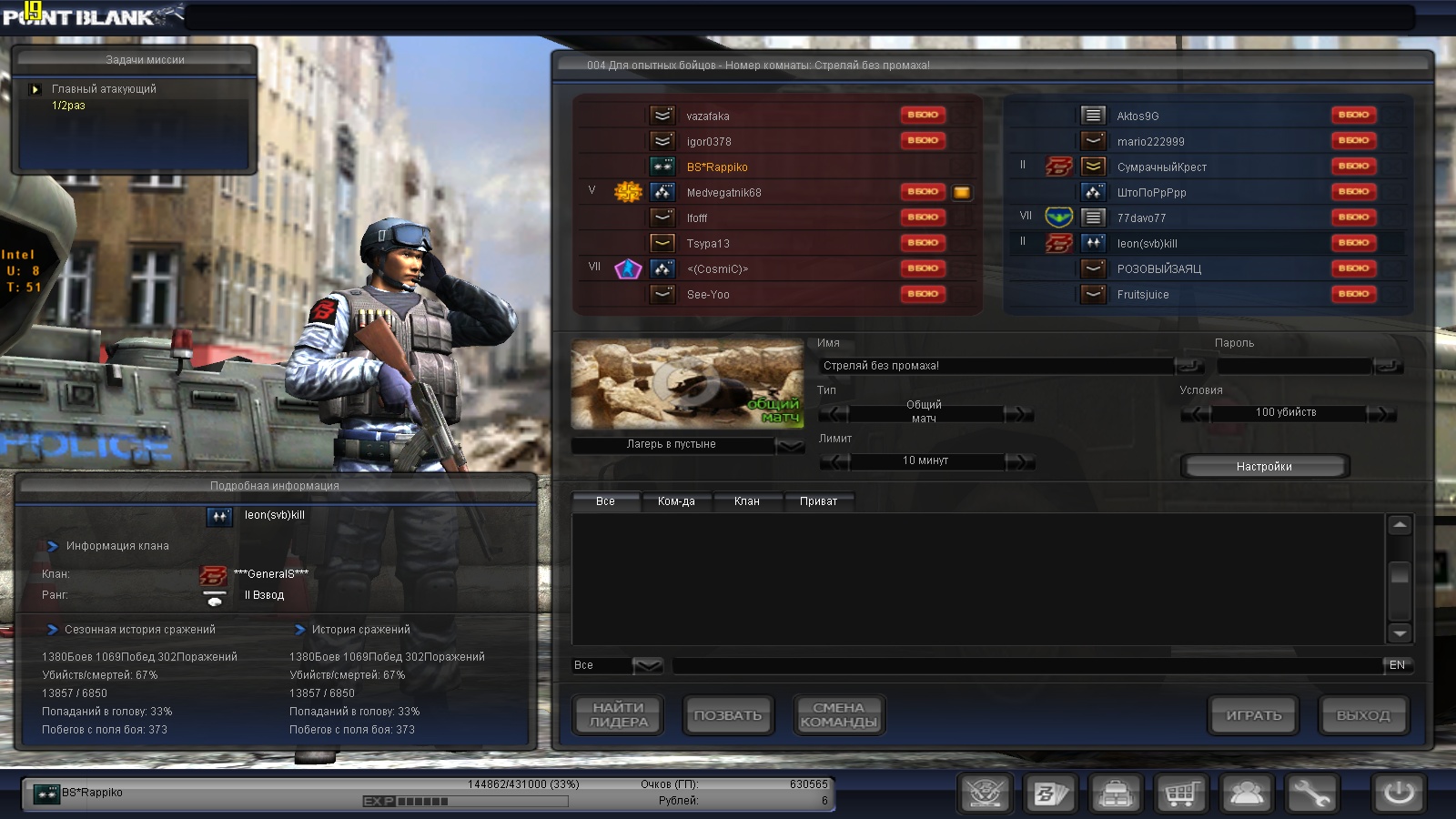Open the inventory backpack icon
This screenshot has height=819, width=1456.
click(1116, 794)
